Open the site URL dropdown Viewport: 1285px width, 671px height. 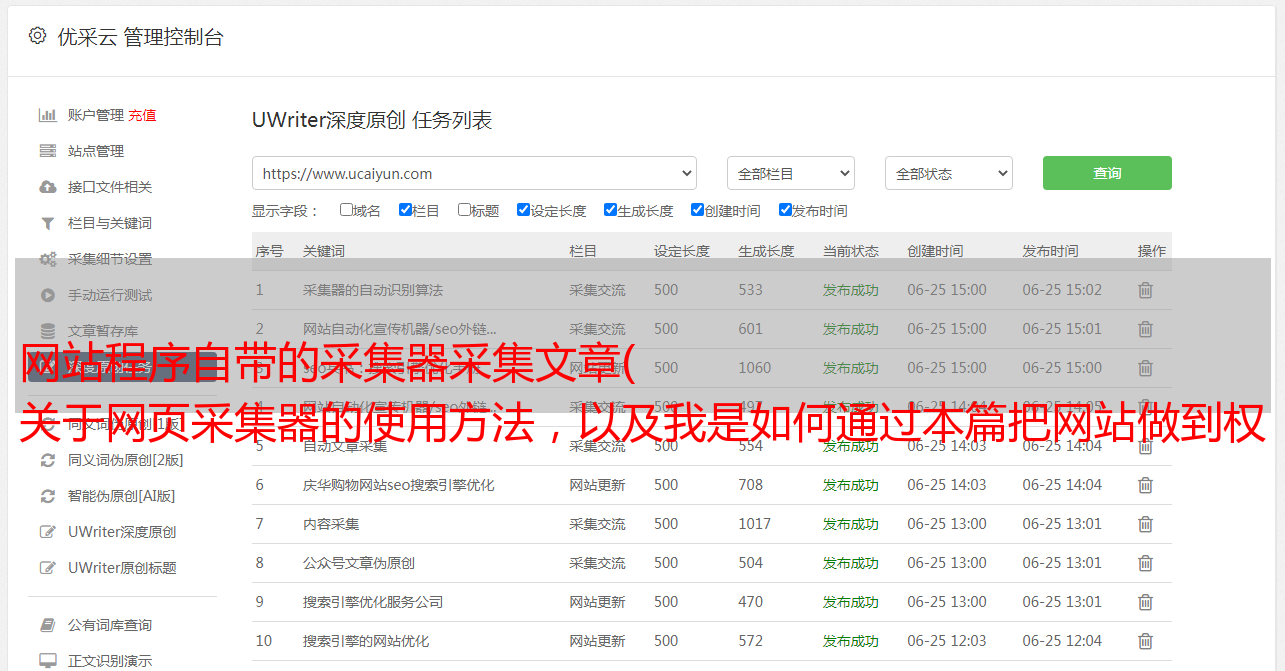(474, 173)
